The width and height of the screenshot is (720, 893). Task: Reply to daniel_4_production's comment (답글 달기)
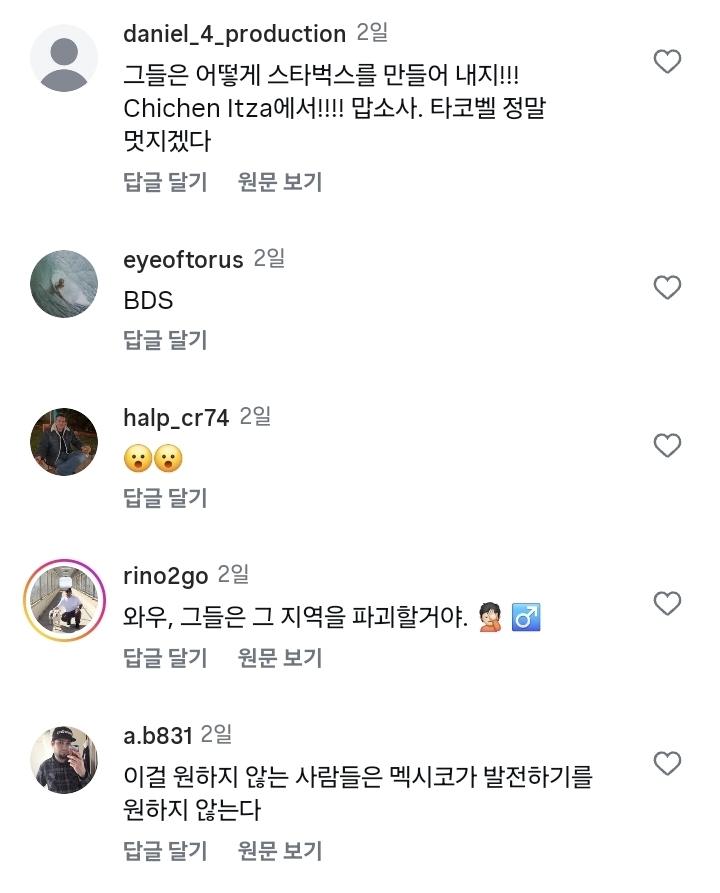point(165,182)
